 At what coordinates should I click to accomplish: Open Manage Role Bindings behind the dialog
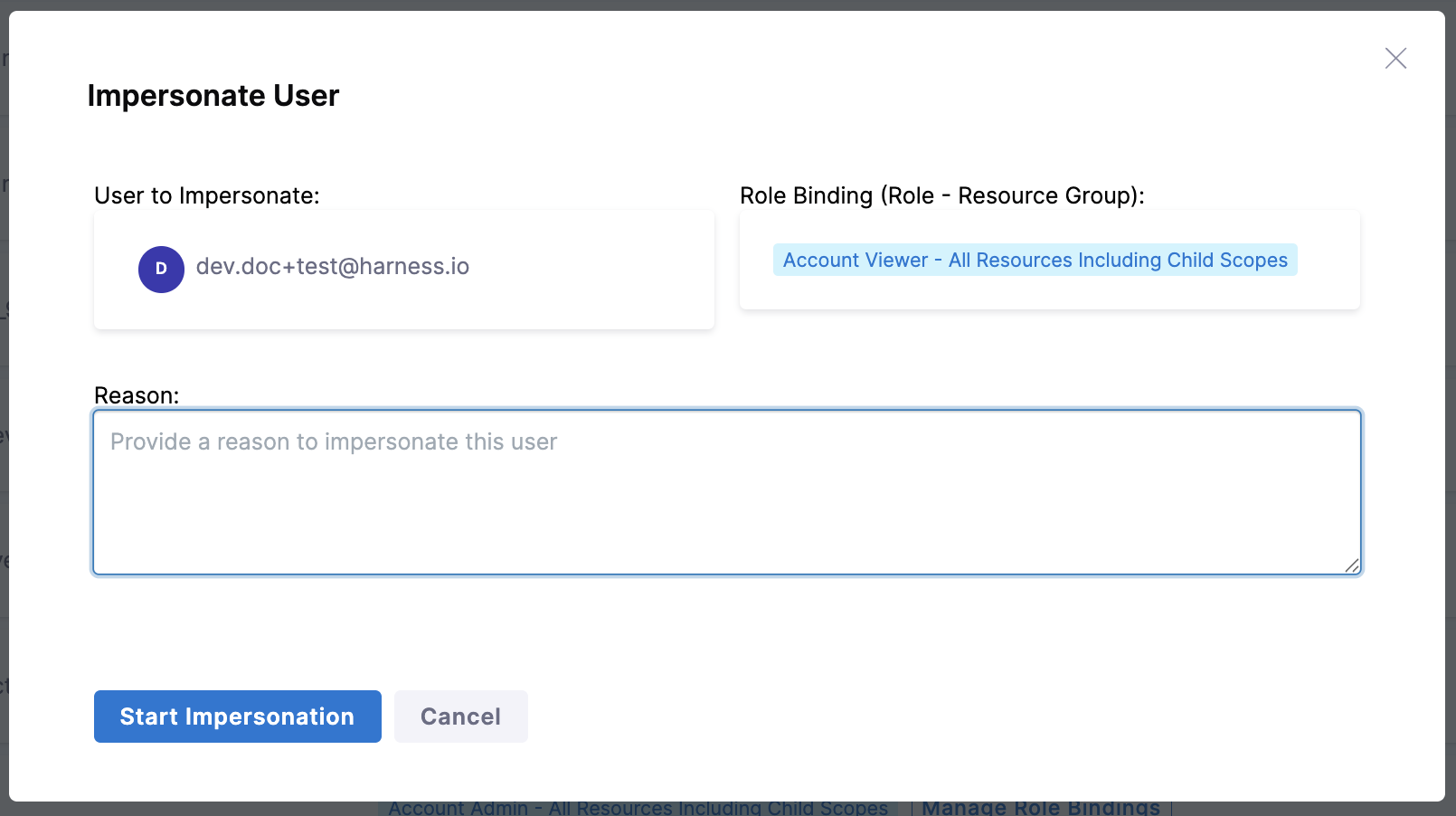[1040, 808]
